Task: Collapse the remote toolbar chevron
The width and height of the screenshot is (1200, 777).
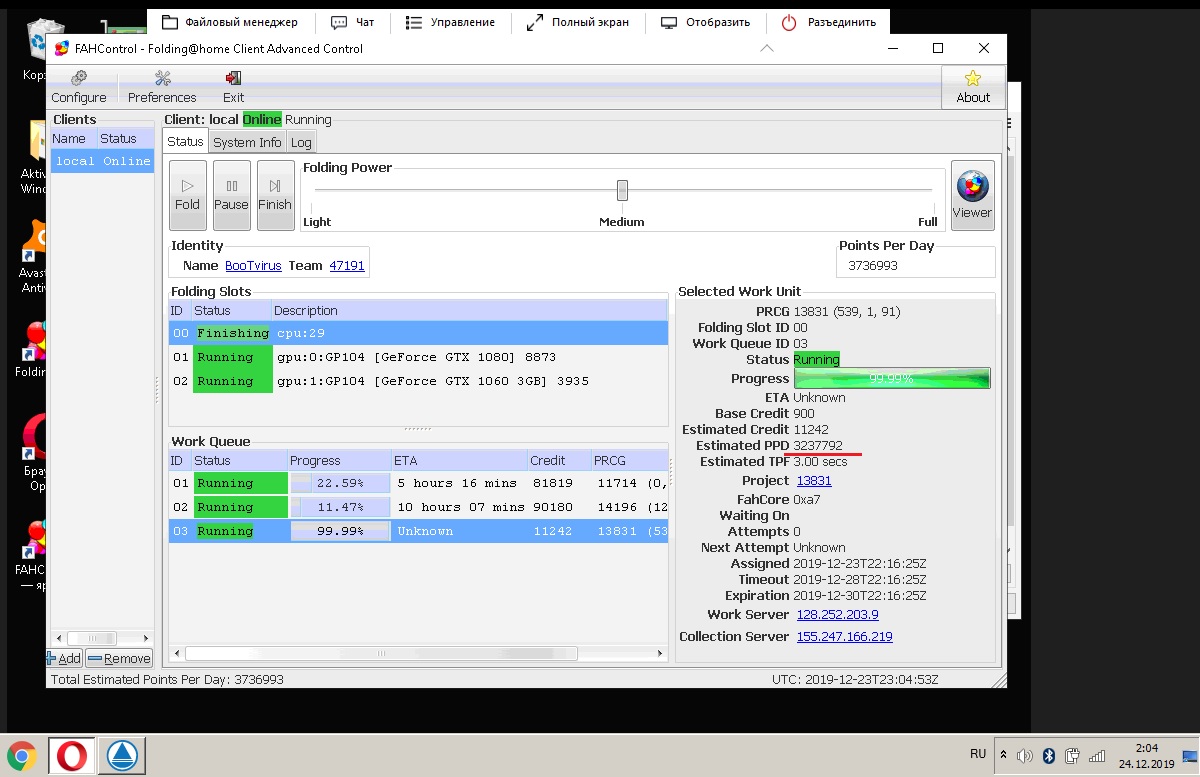Action: click(x=767, y=47)
